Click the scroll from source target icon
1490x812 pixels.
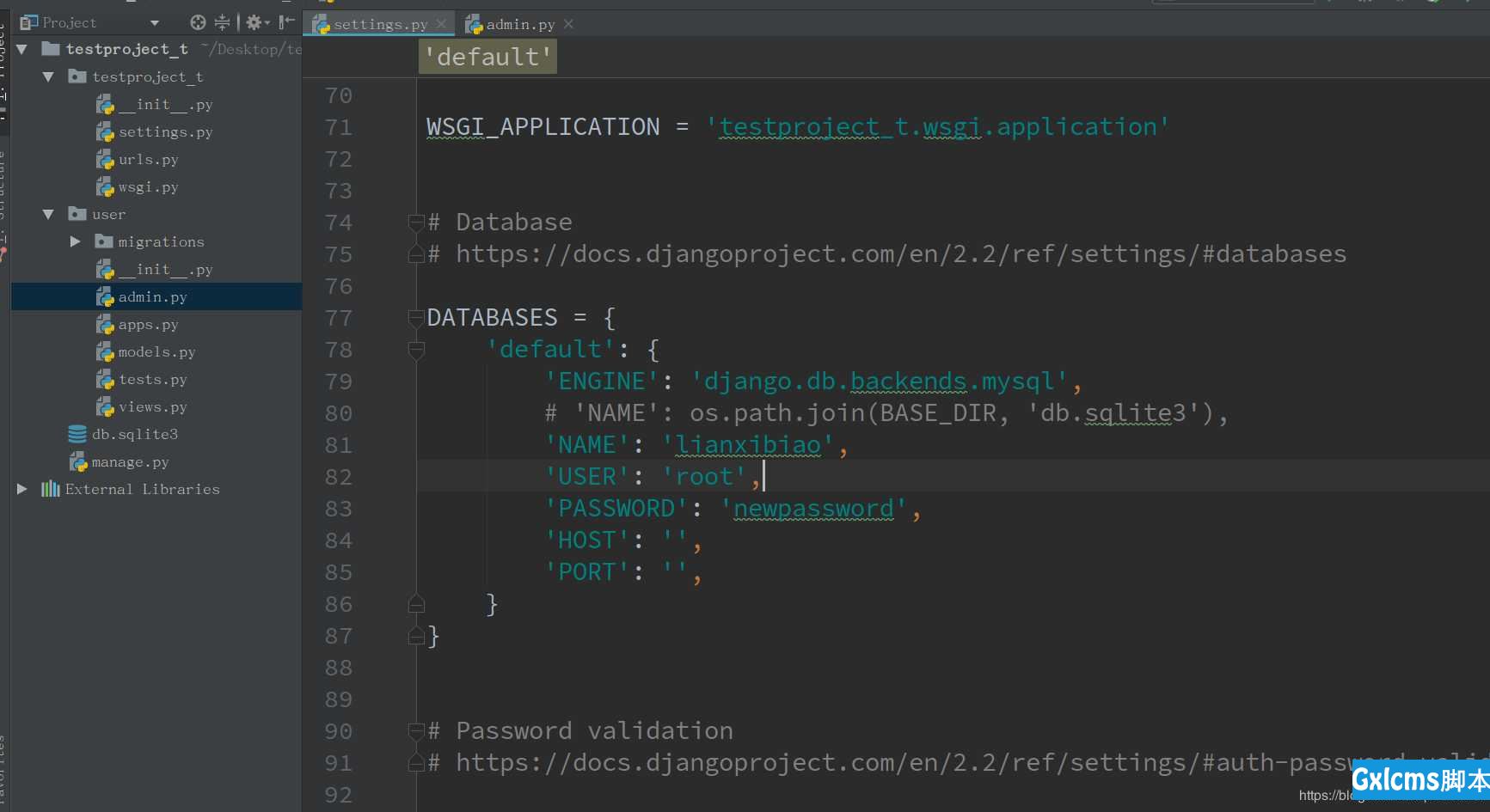tap(198, 22)
